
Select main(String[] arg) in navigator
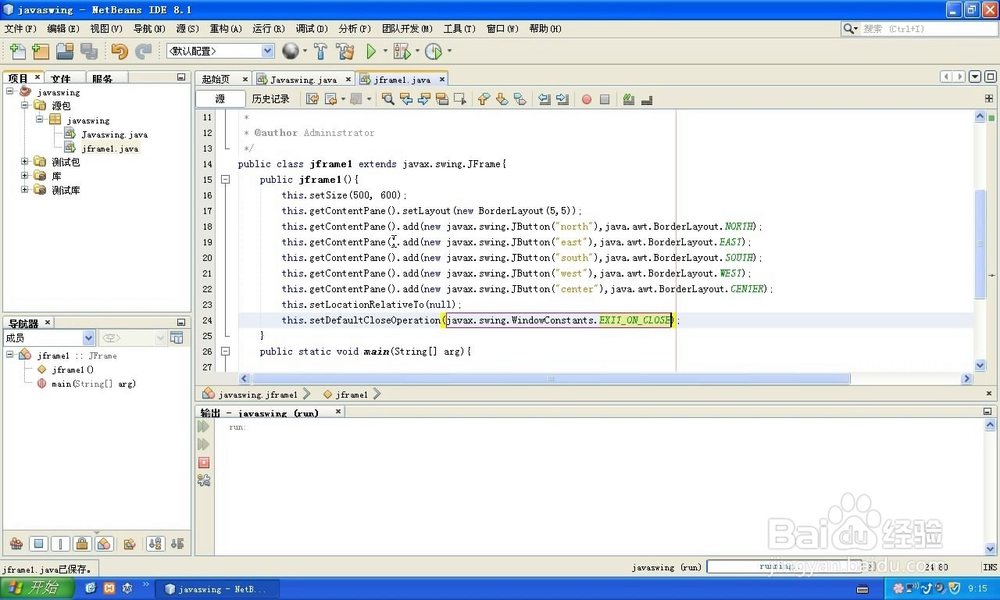(93, 384)
